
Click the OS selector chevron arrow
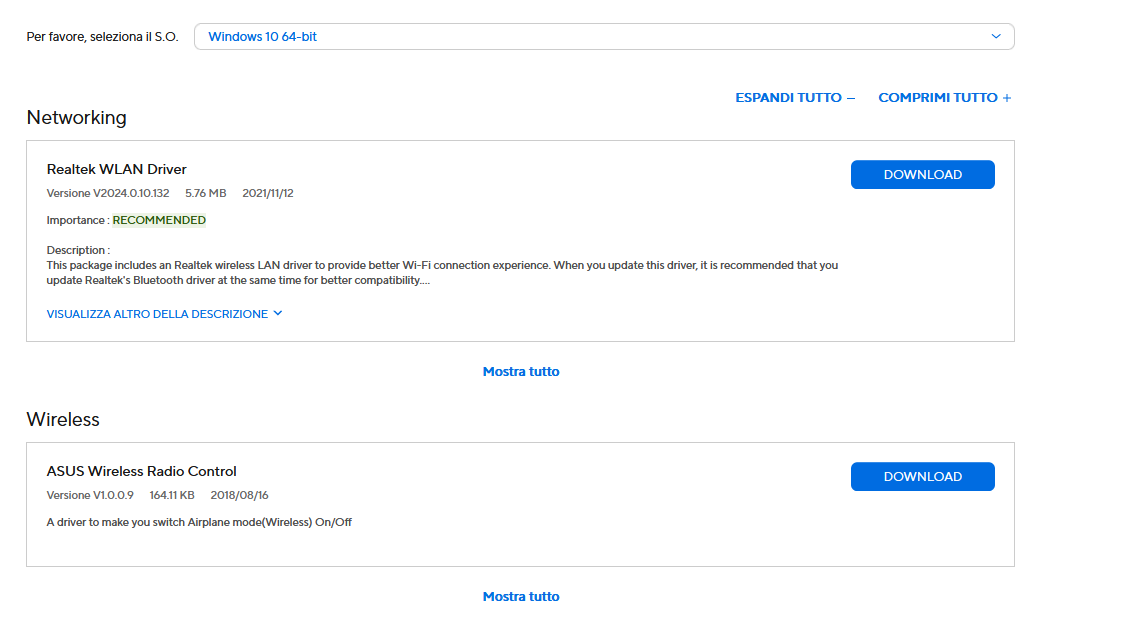pyautogui.click(x=996, y=37)
